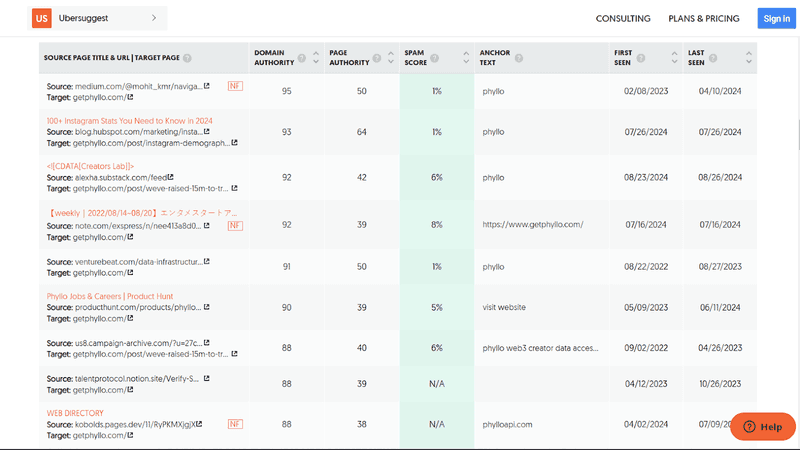
Task: Open Plans & Pricing in top navigation
Action: tap(704, 18)
